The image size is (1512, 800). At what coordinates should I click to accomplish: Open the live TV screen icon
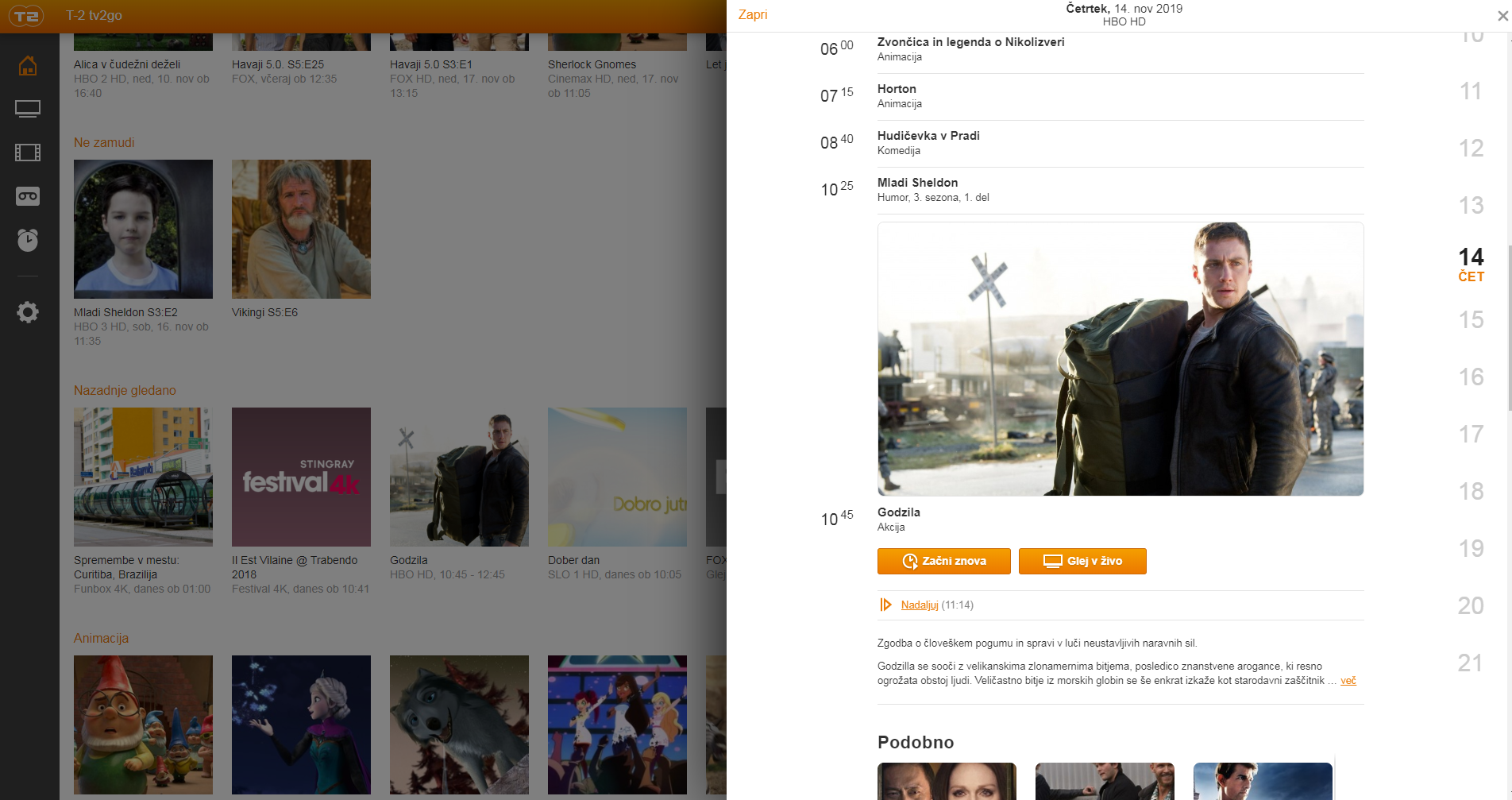click(x=28, y=109)
